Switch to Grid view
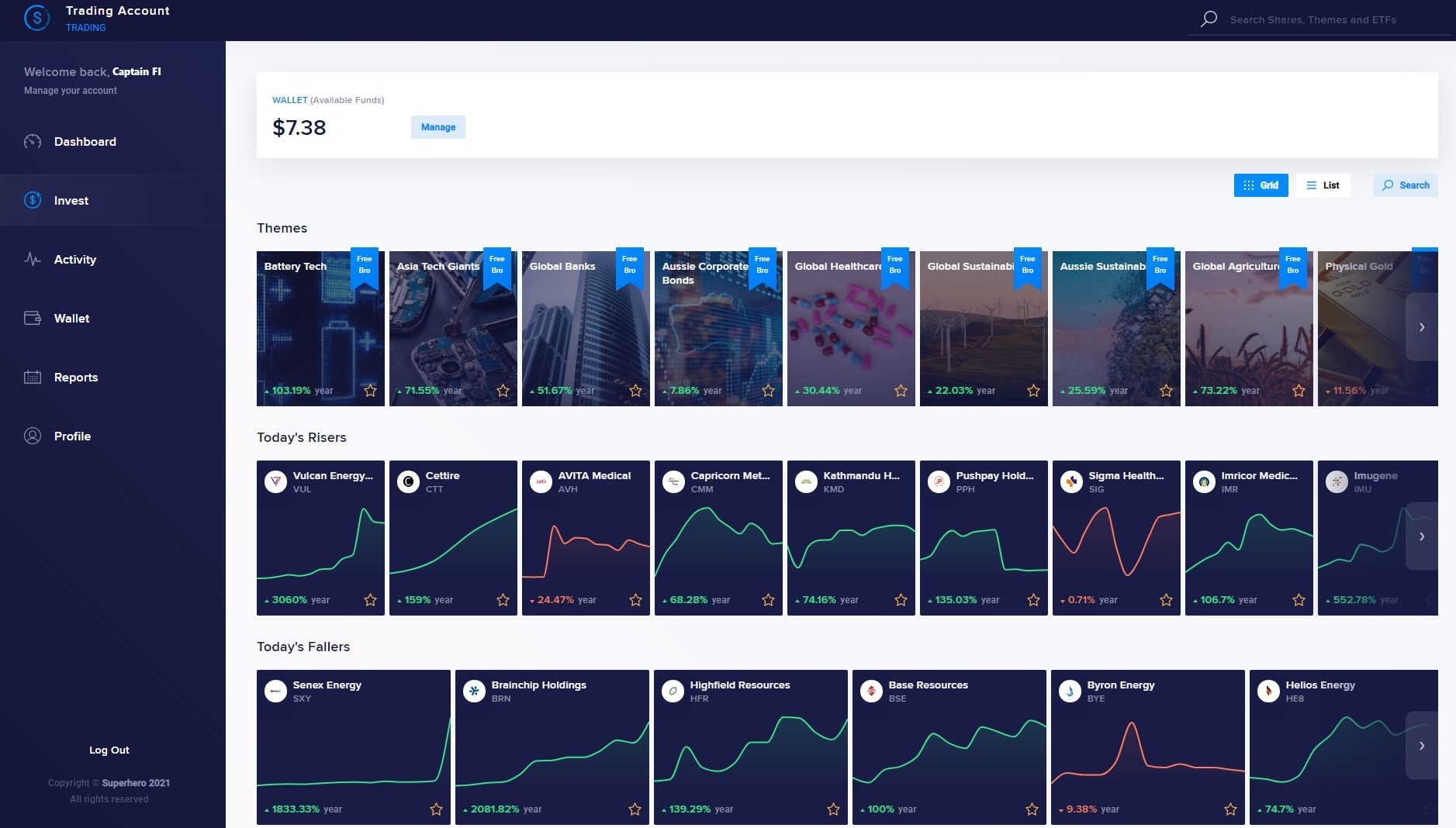Image resolution: width=1456 pixels, height=828 pixels. coord(1260,185)
